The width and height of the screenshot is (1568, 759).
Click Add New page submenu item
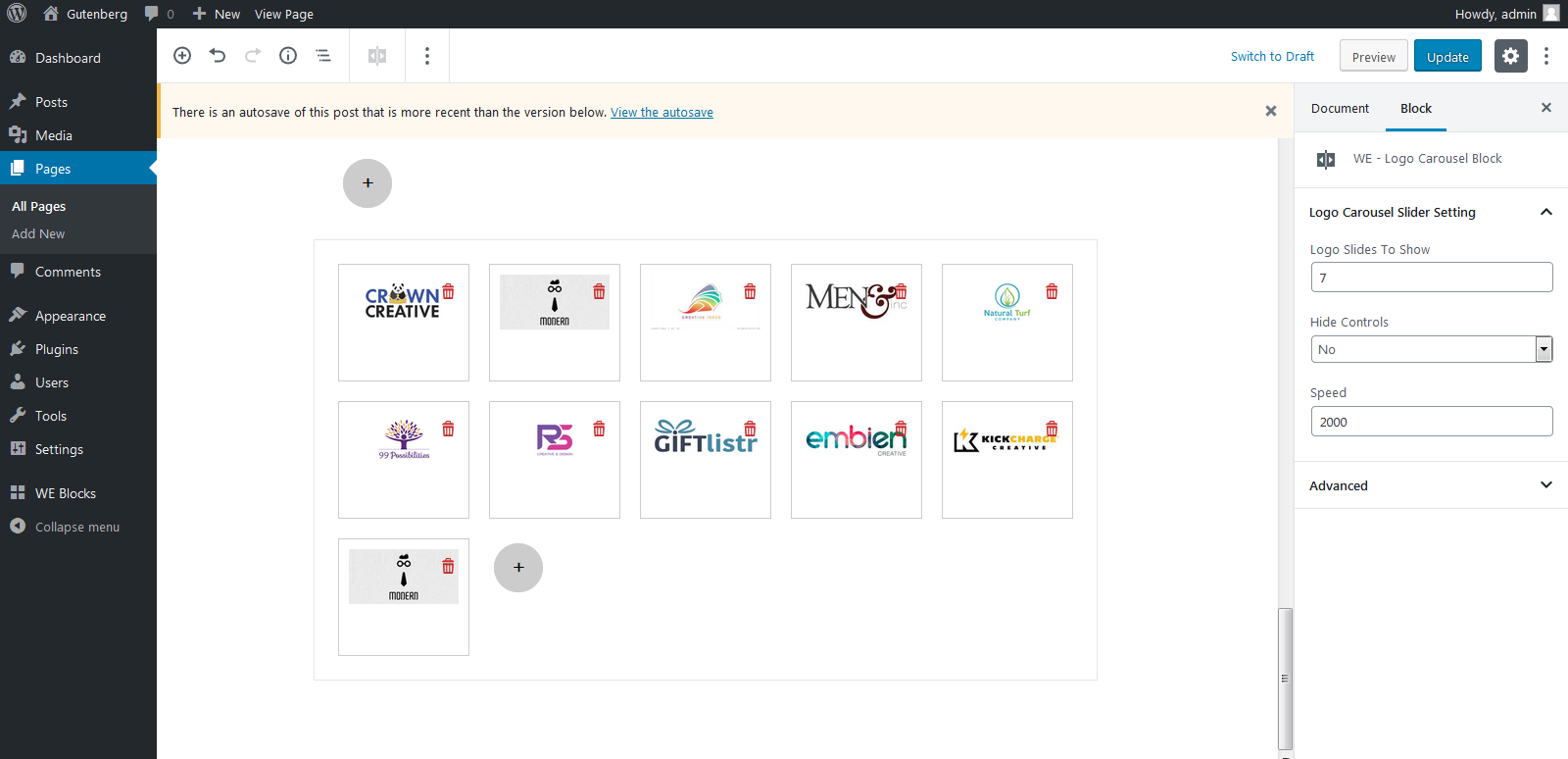click(38, 233)
